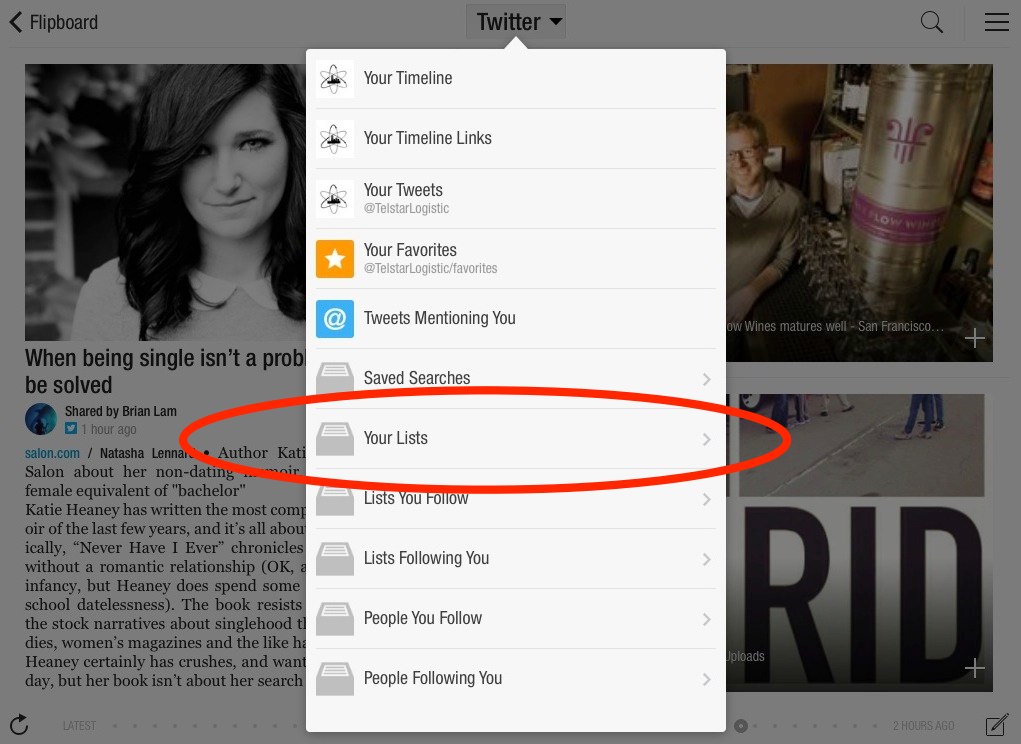Tap the orange star Favorites icon

coord(335,259)
